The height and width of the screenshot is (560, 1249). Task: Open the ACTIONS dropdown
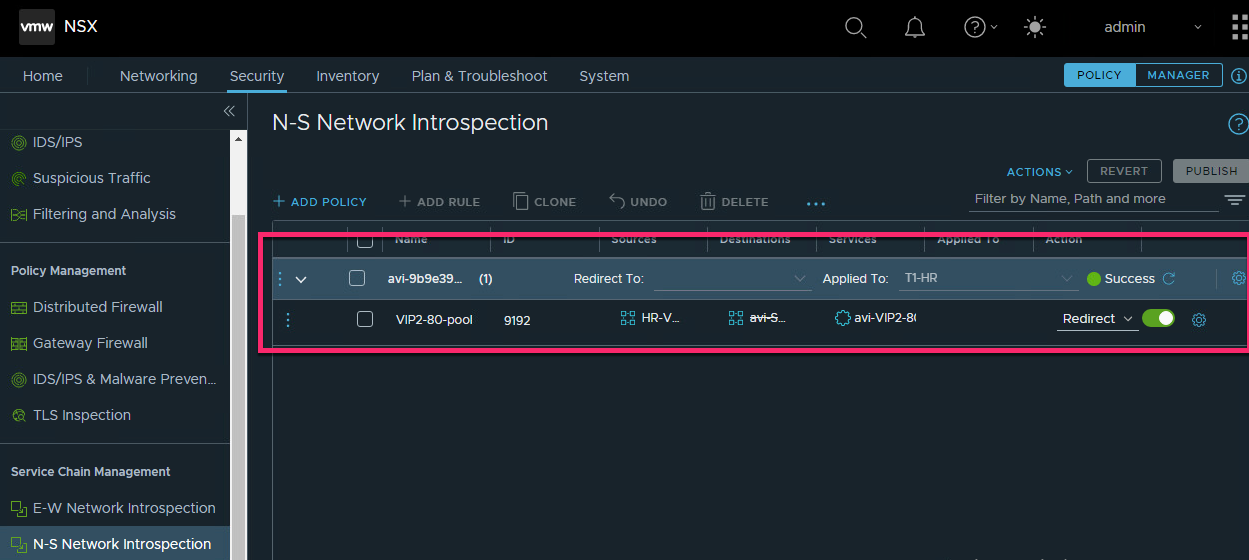(1039, 172)
